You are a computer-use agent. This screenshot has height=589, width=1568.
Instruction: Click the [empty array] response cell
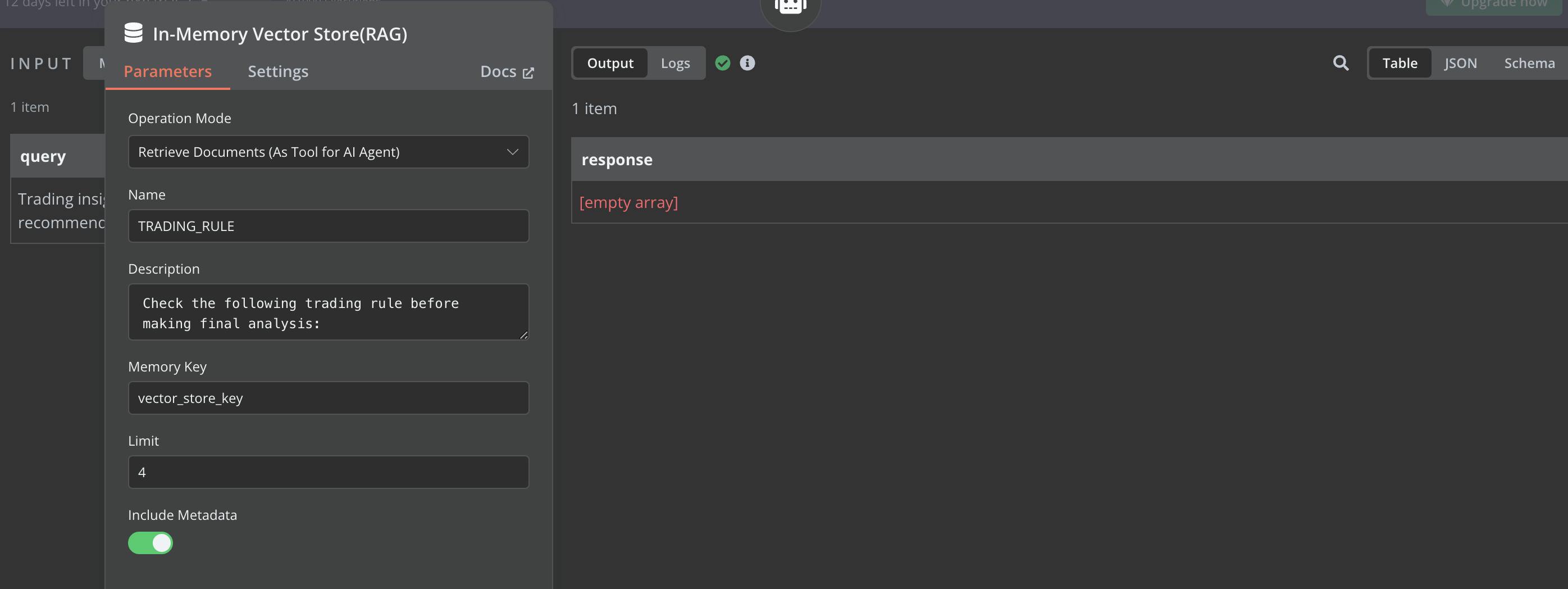tap(1069, 202)
